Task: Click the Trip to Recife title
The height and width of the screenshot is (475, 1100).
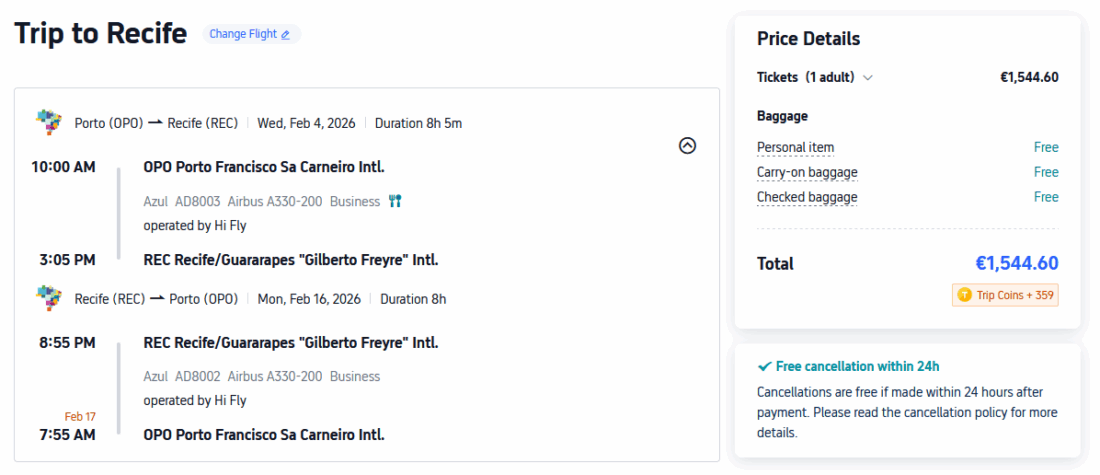Action: pos(100,33)
